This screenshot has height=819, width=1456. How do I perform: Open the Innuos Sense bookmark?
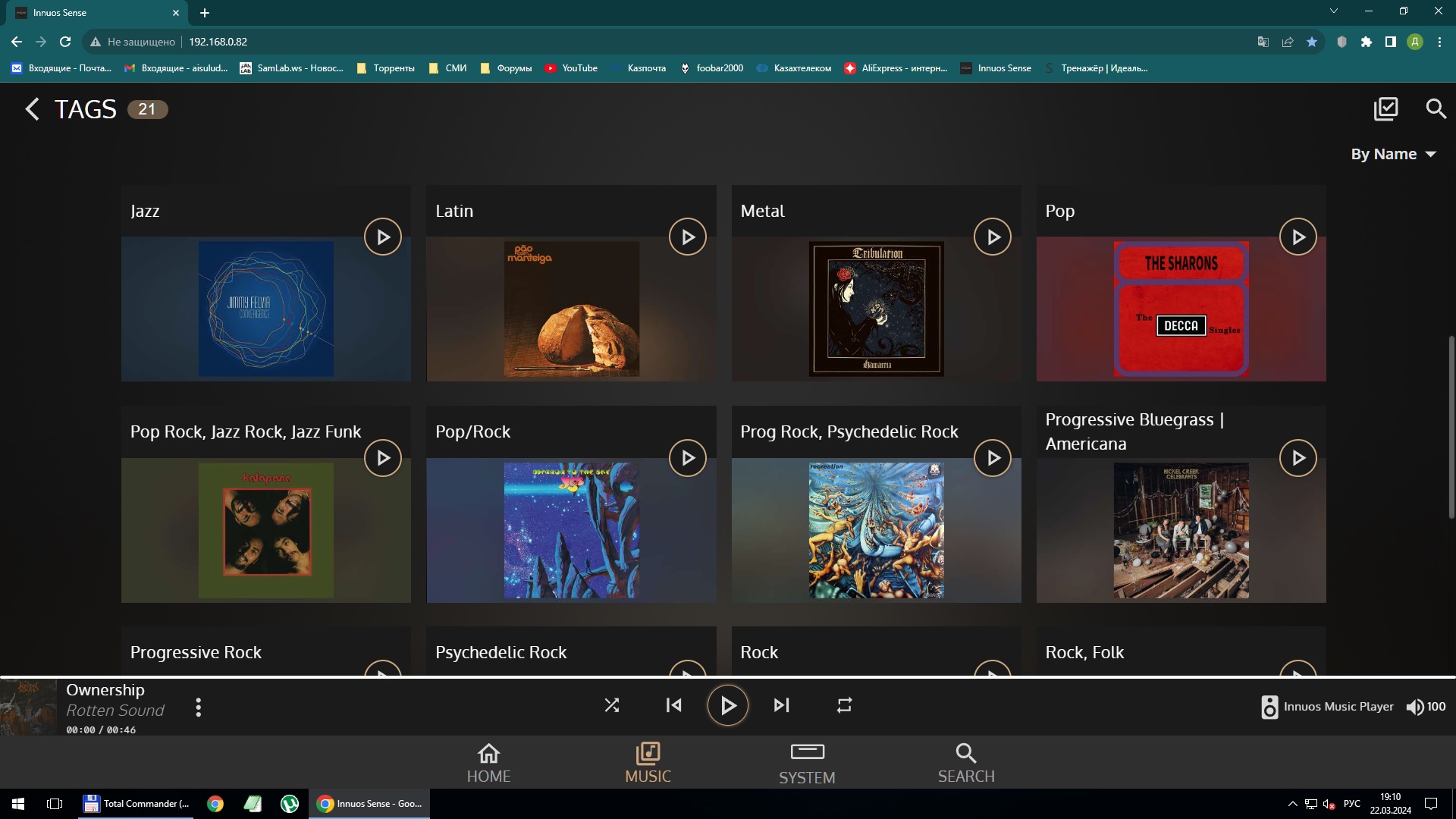pos(996,68)
